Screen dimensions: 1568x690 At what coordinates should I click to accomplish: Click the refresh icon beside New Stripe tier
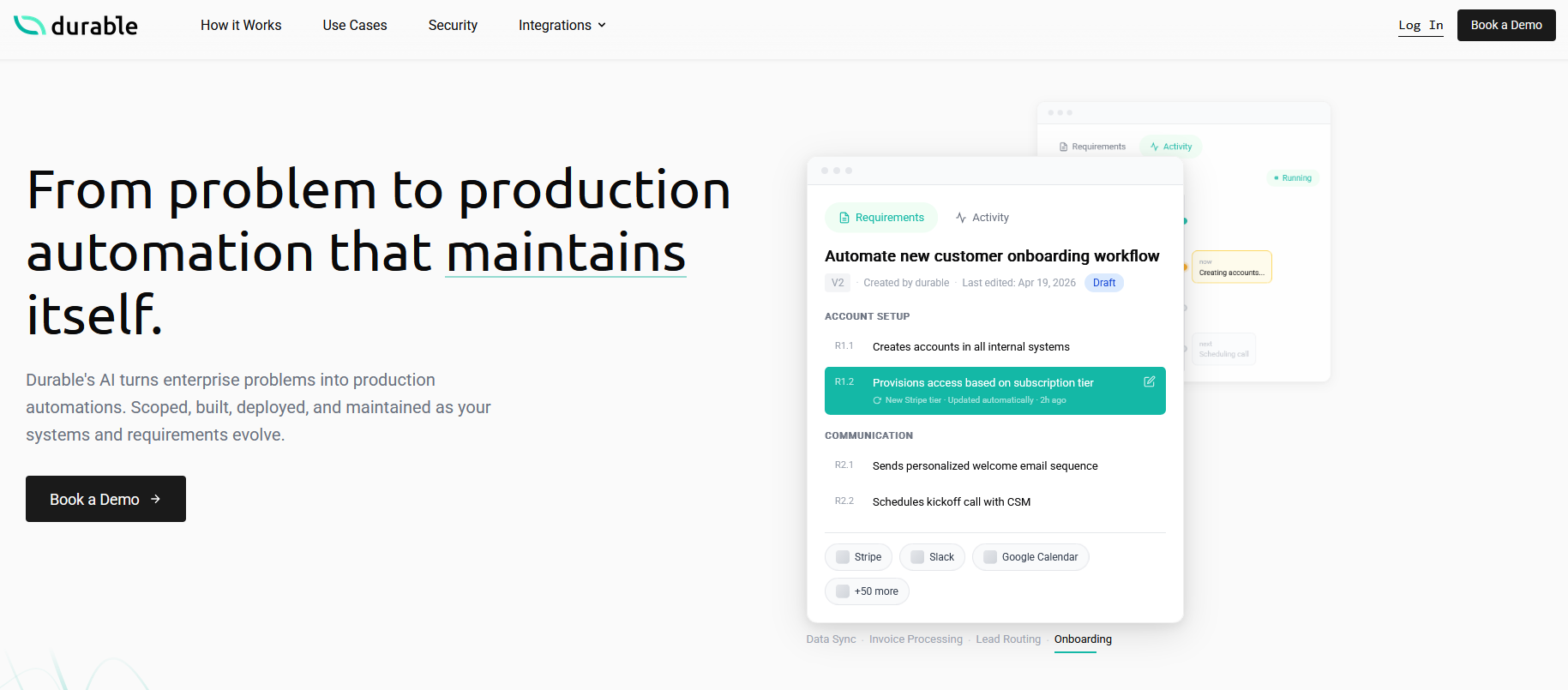877,400
